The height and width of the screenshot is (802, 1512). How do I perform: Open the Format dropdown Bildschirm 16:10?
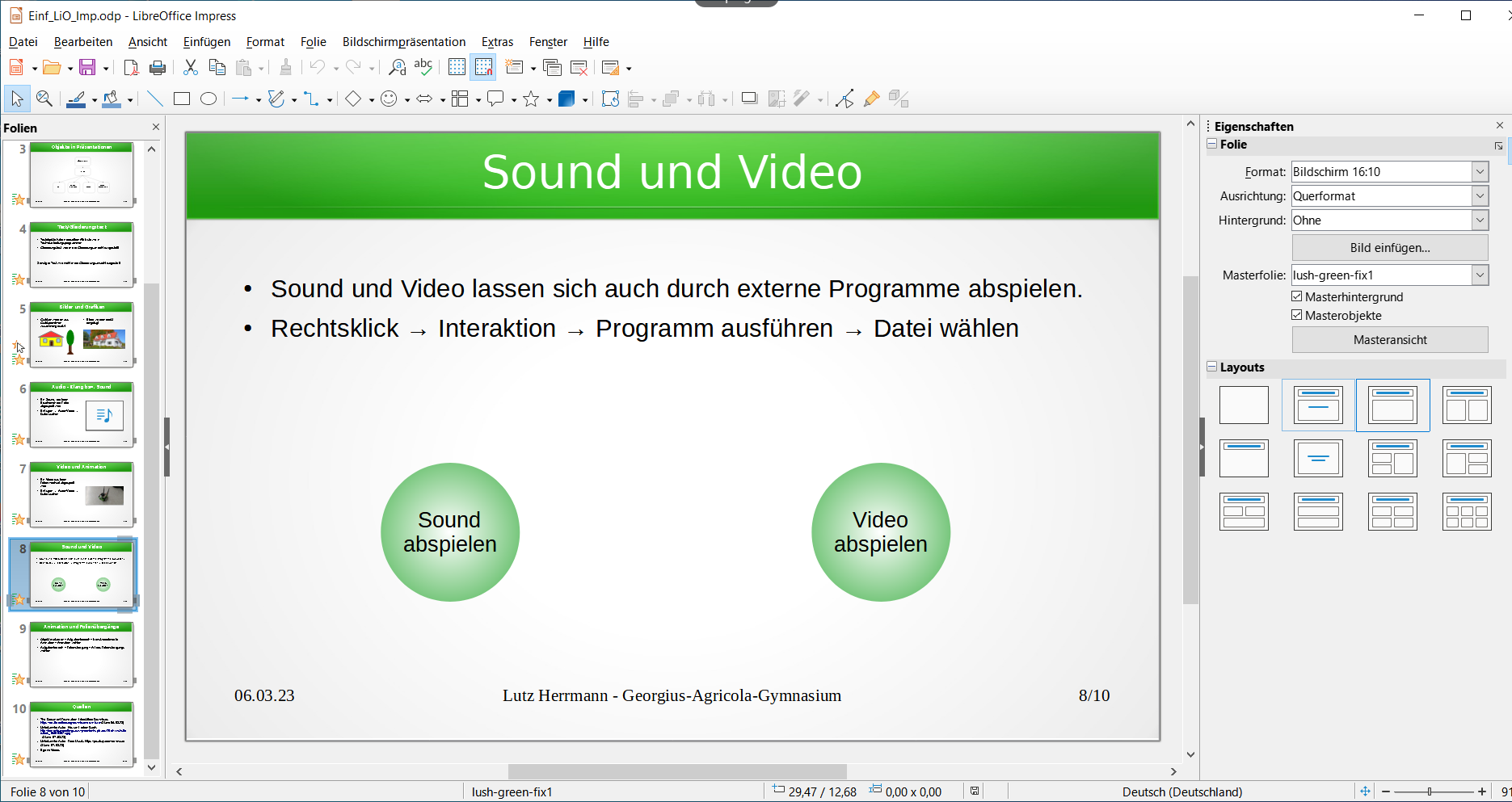pos(1479,172)
